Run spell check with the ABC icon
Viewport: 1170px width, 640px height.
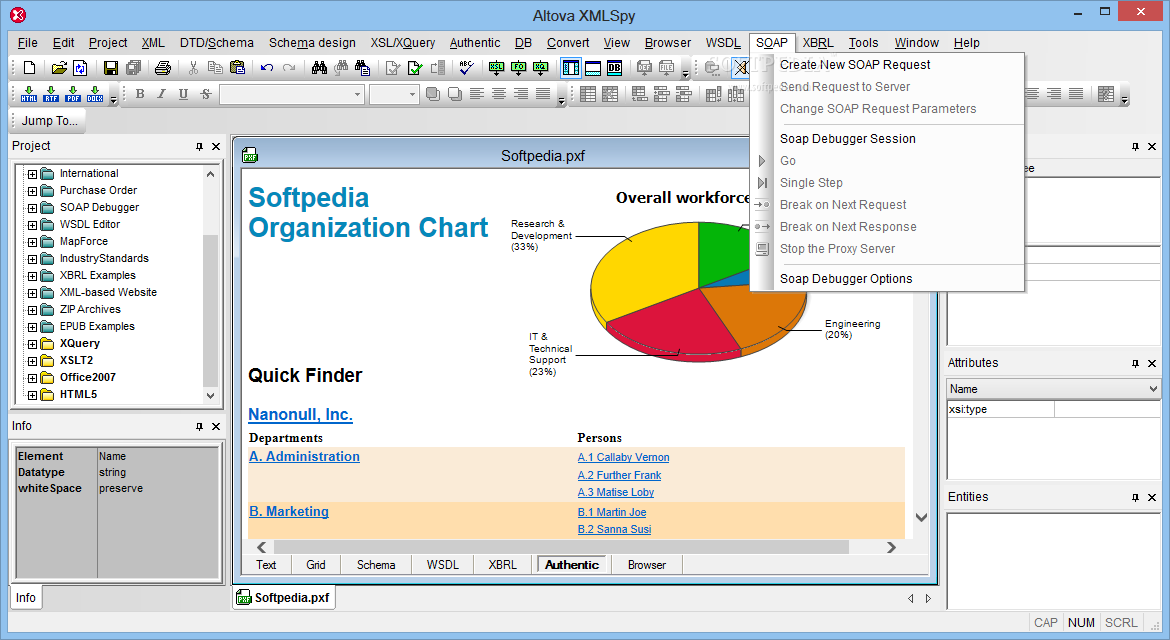click(466, 68)
